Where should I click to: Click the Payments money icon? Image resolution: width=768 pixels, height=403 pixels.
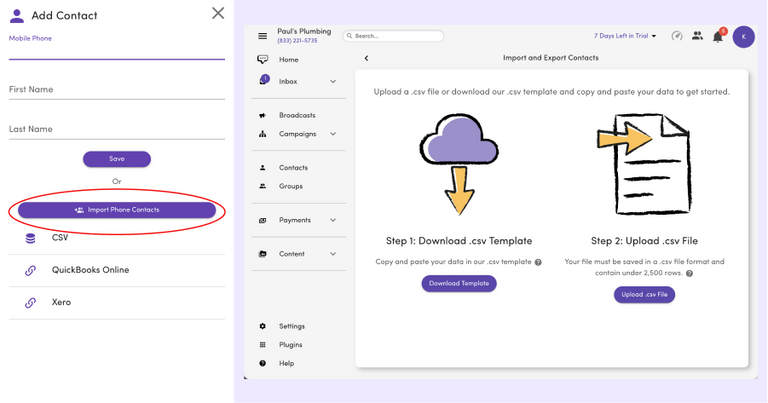pos(263,221)
